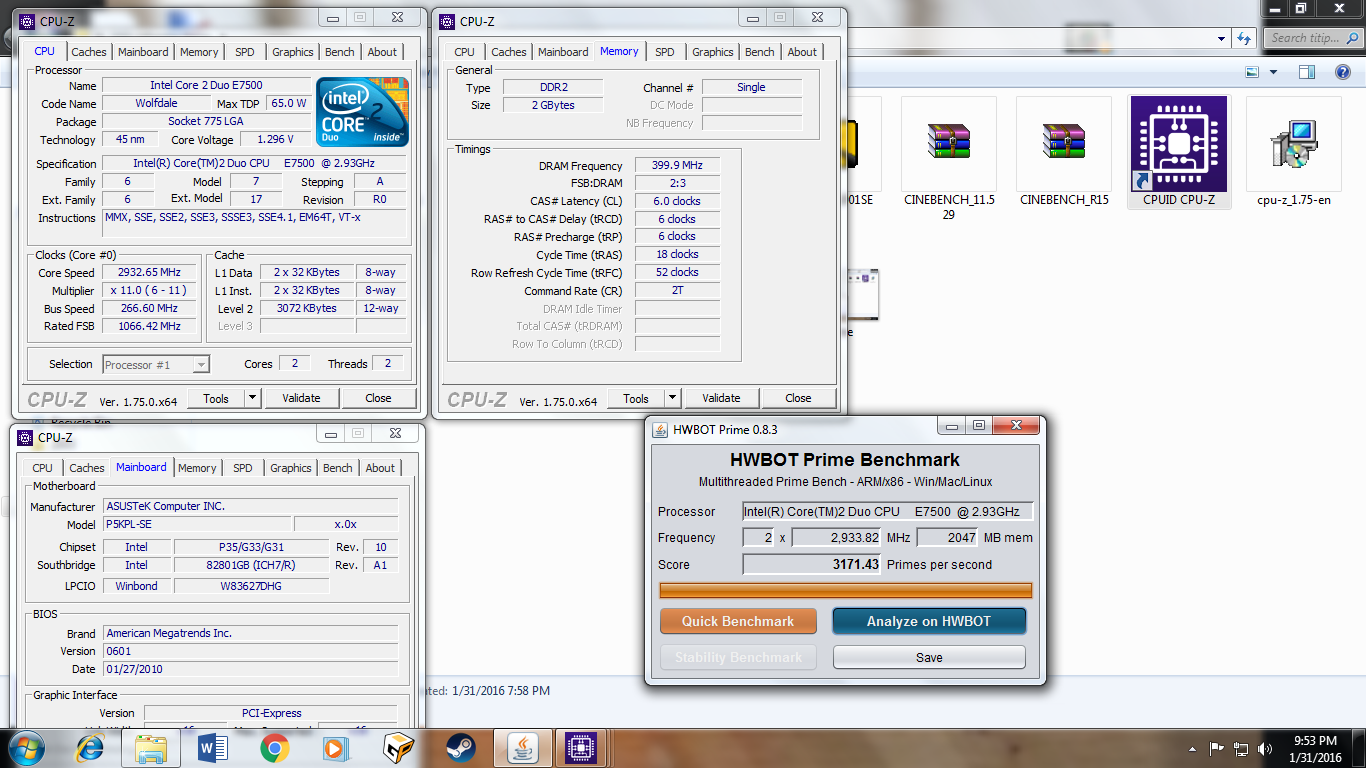
Task: Launch Internet Explorer from taskbar
Action: coord(90,748)
